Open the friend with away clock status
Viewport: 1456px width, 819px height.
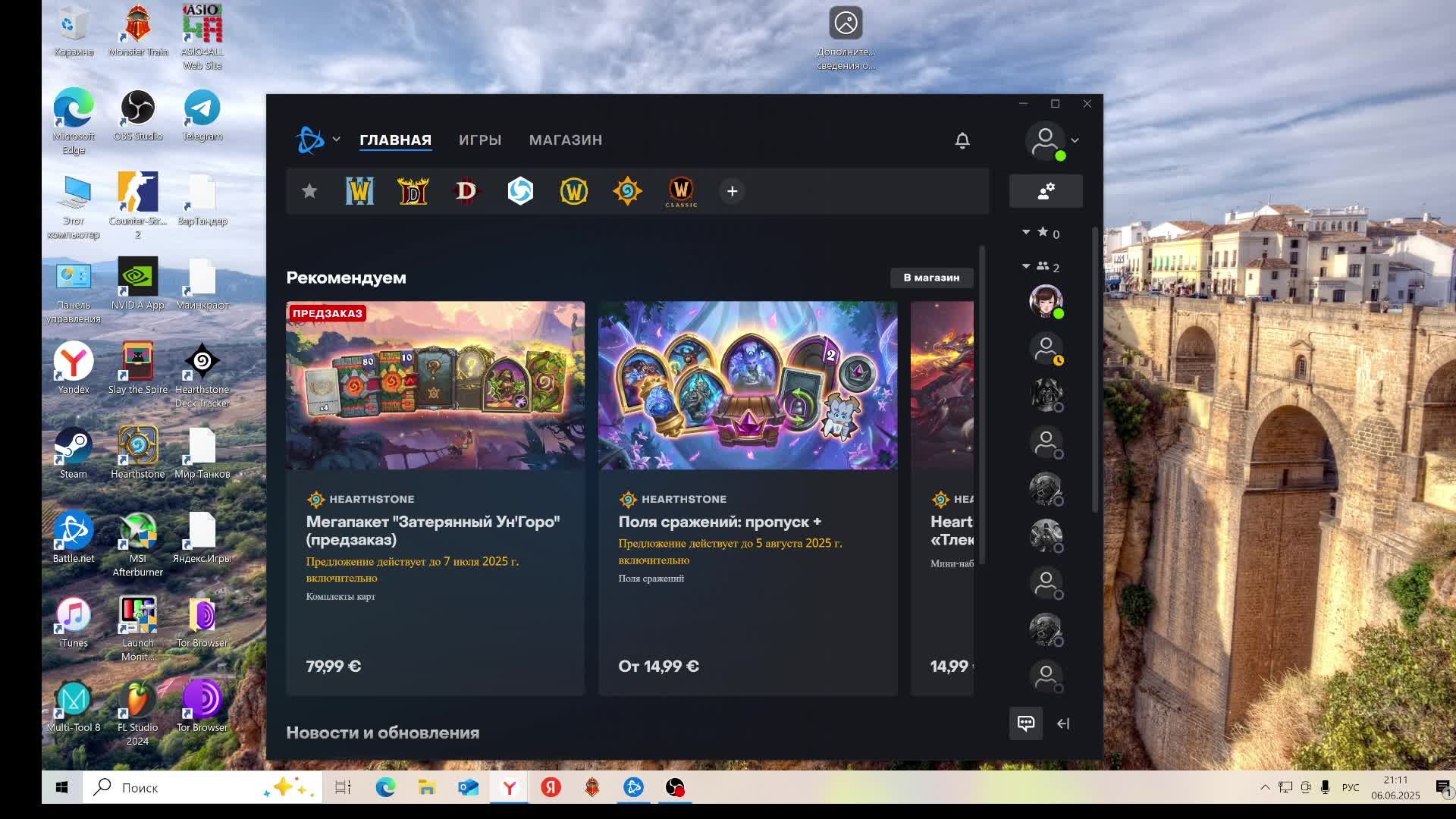(1046, 349)
